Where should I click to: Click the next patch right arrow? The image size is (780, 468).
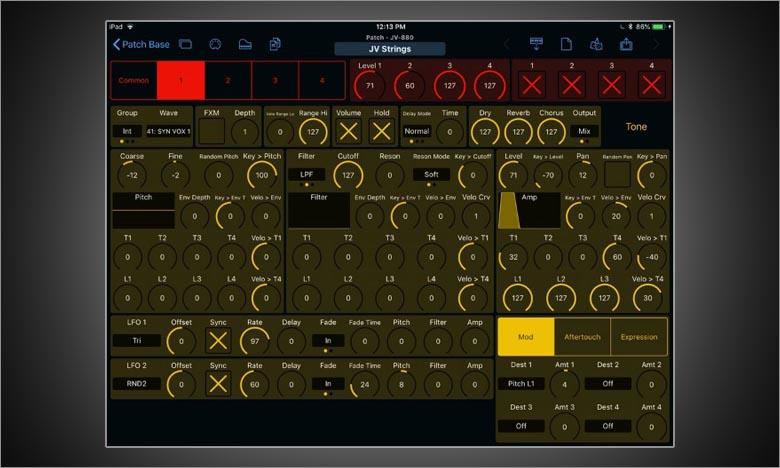(x=656, y=44)
